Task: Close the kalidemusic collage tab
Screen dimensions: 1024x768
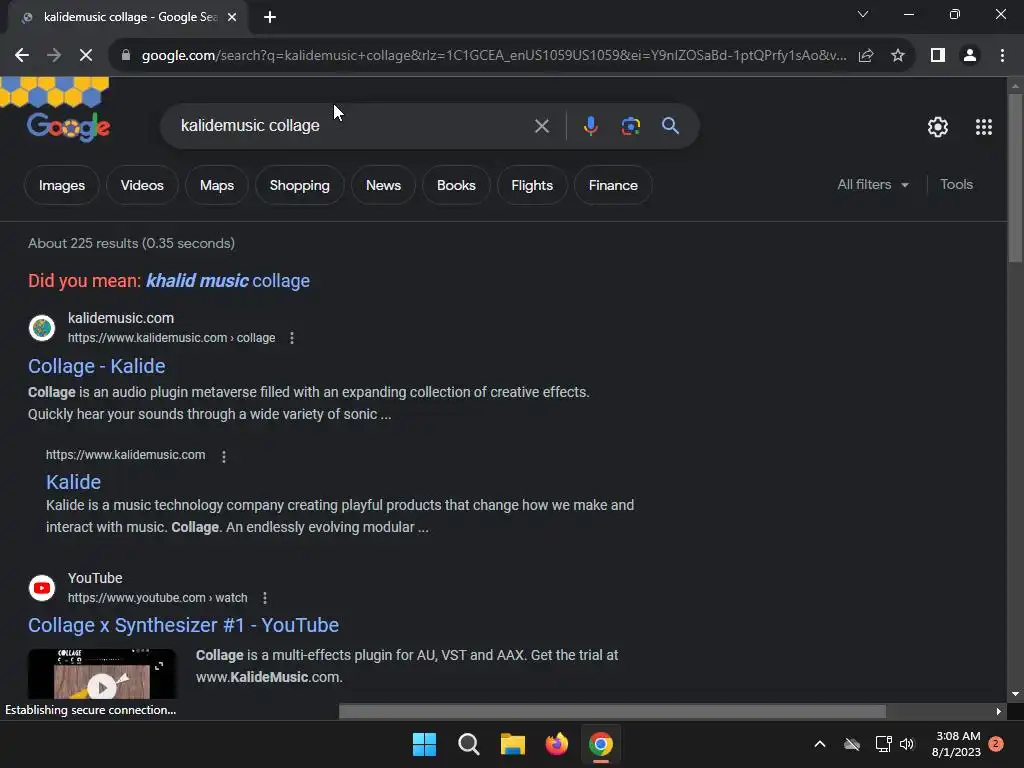Action: point(232,17)
